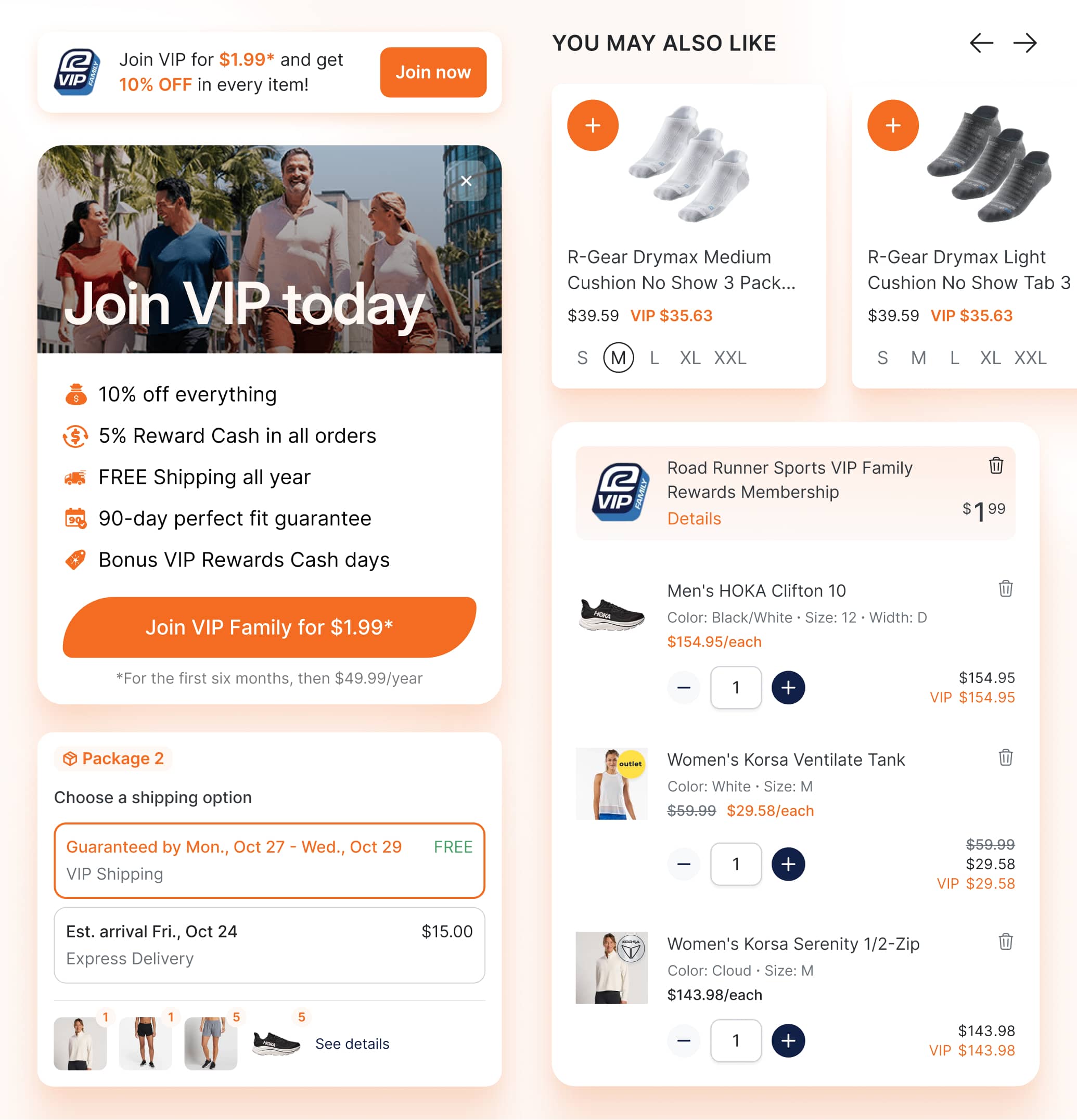
Task: Click Join VIP Family for $1.99 button
Action: click(270, 627)
